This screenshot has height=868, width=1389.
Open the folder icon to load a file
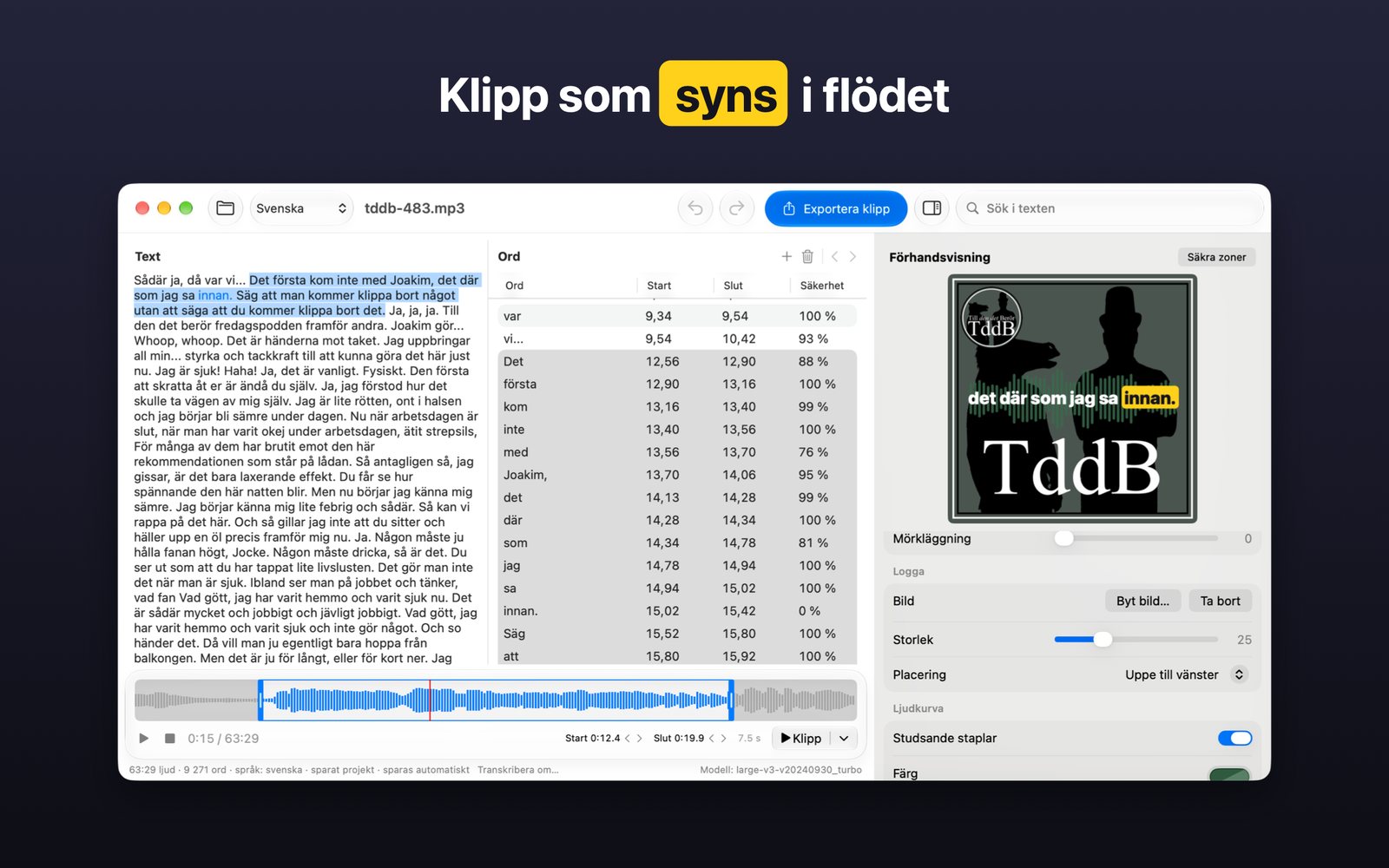[226, 208]
